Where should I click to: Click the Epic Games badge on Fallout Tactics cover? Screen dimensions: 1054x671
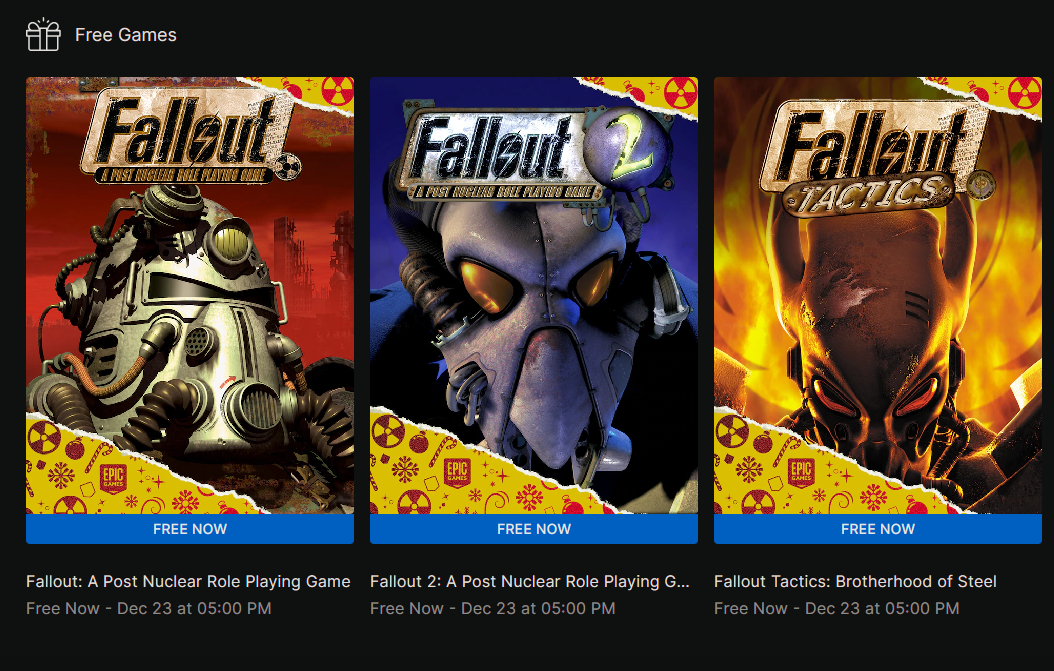(x=801, y=473)
